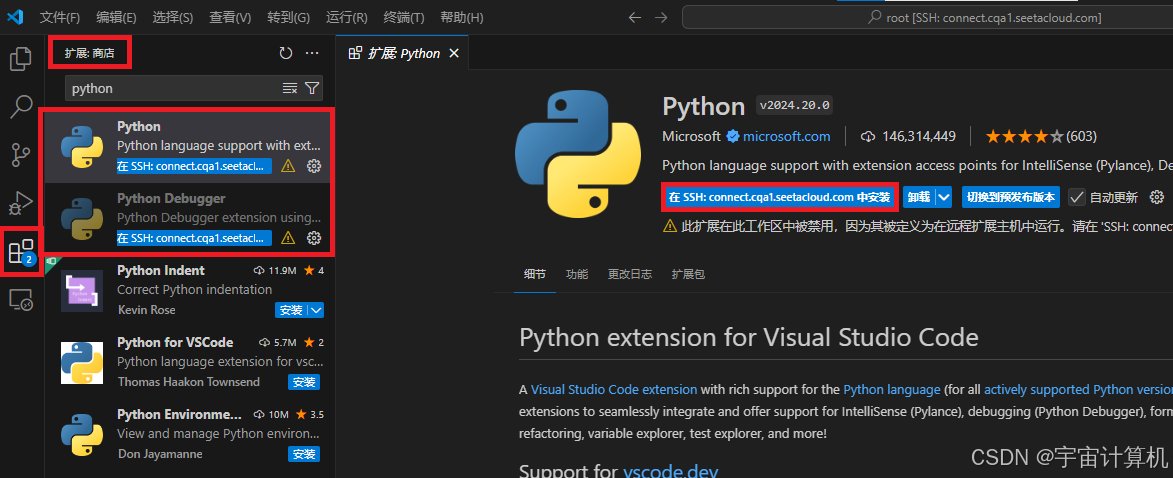This screenshot has width=1173, height=478.
Task: Open the Python language link
Action: 892,390
